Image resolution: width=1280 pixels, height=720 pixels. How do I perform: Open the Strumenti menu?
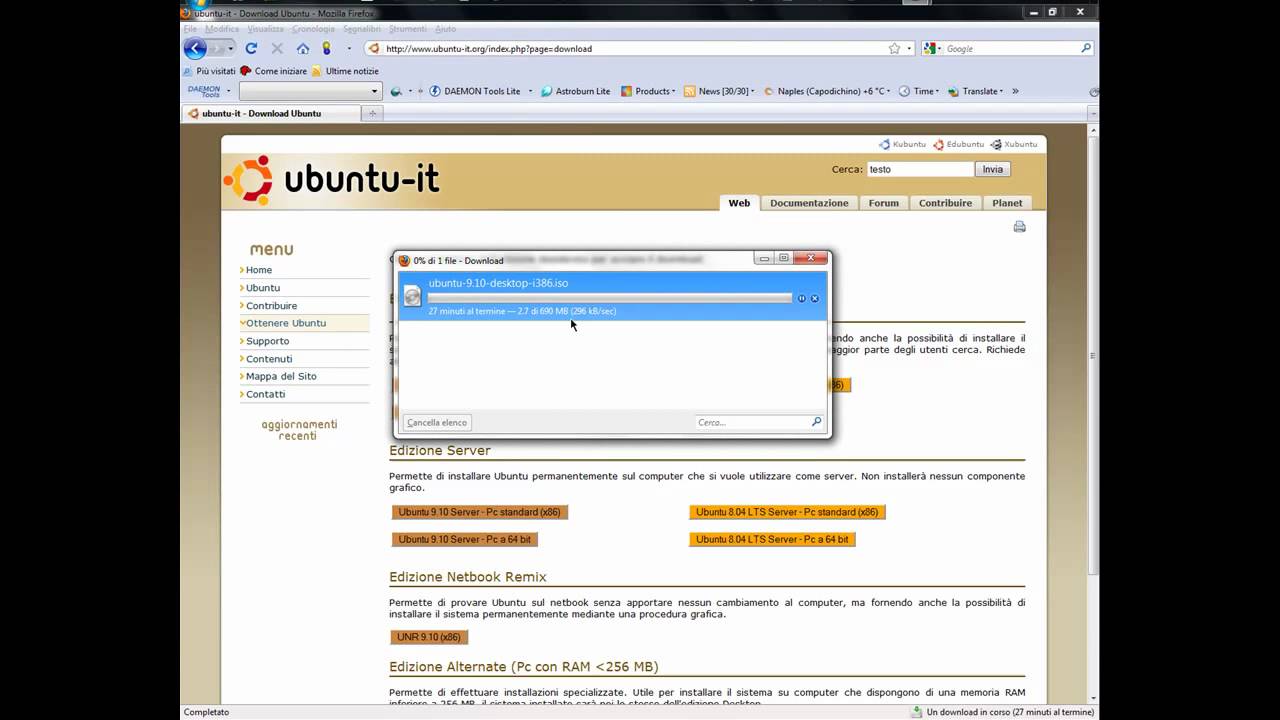pos(408,29)
